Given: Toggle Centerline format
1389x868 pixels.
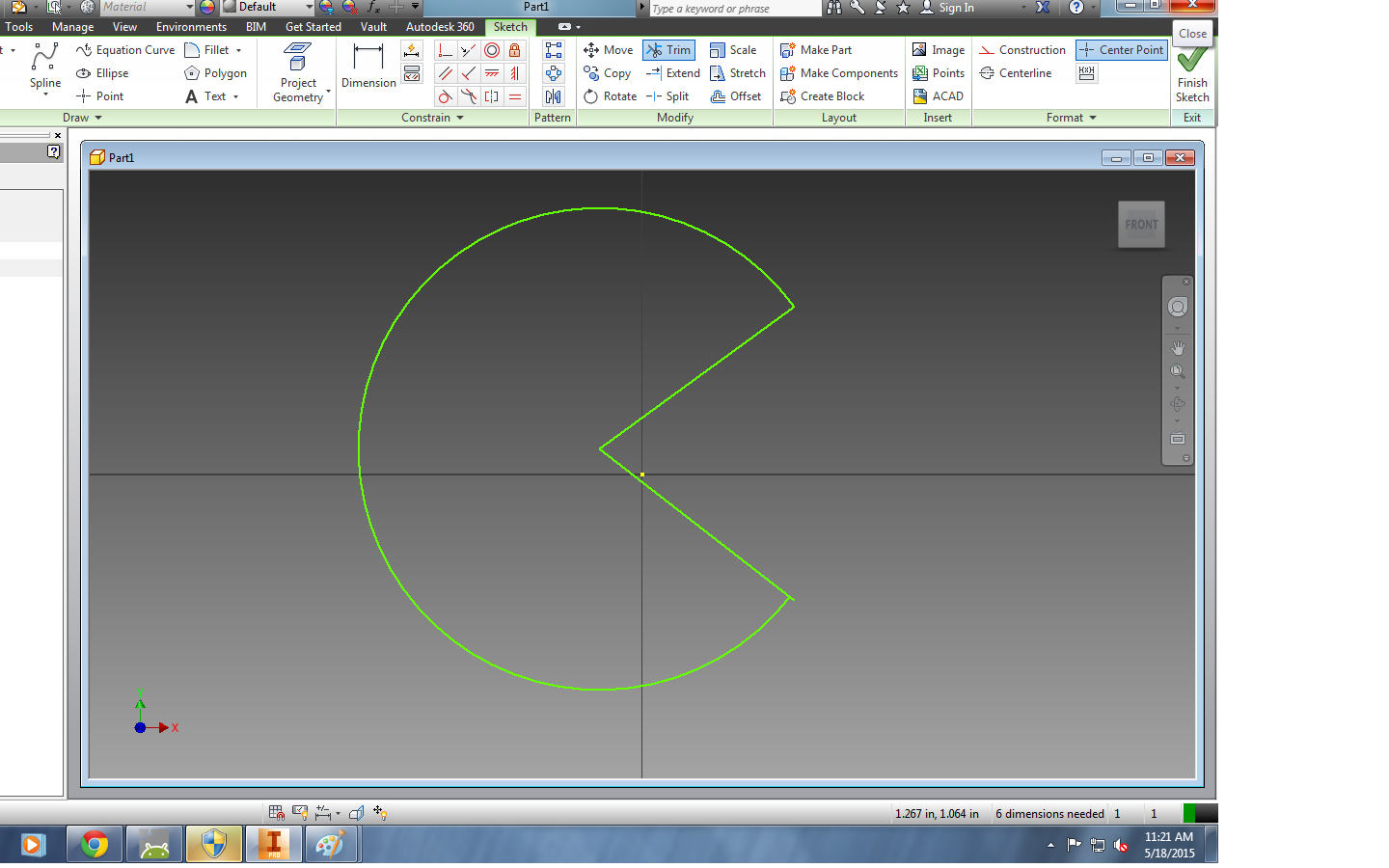Looking at the screenshot, I should click(1016, 73).
